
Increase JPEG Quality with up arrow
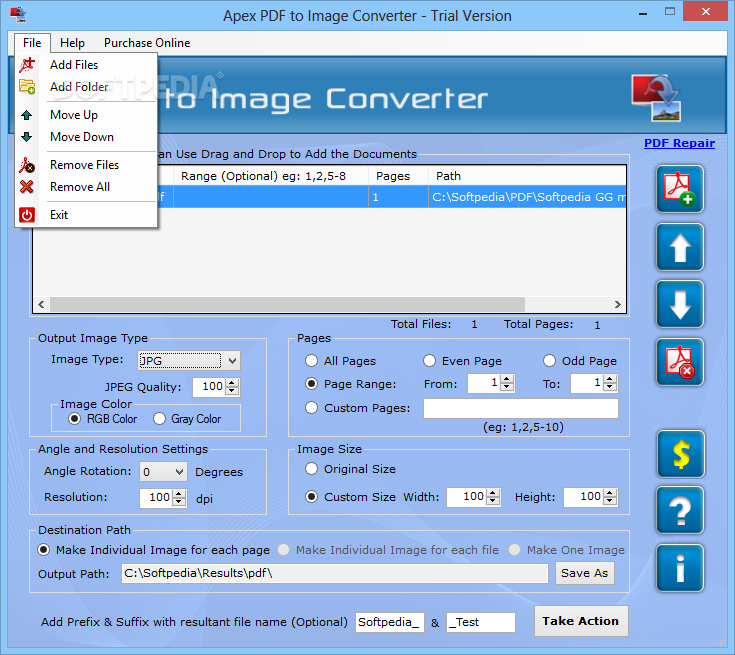[x=232, y=383]
